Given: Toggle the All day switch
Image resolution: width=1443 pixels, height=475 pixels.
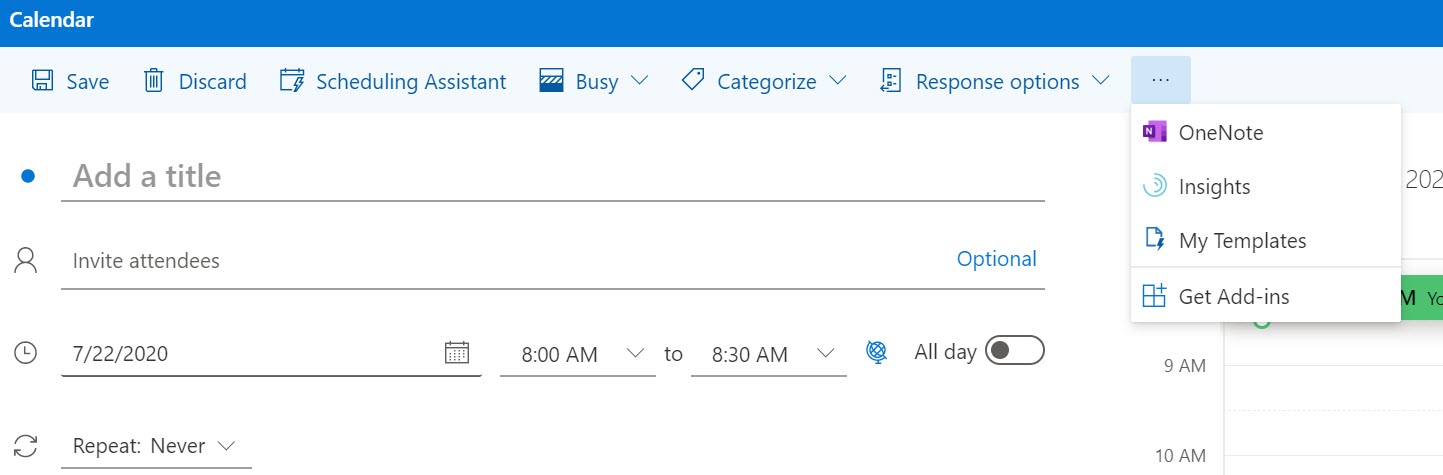Looking at the screenshot, I should click(1014, 351).
